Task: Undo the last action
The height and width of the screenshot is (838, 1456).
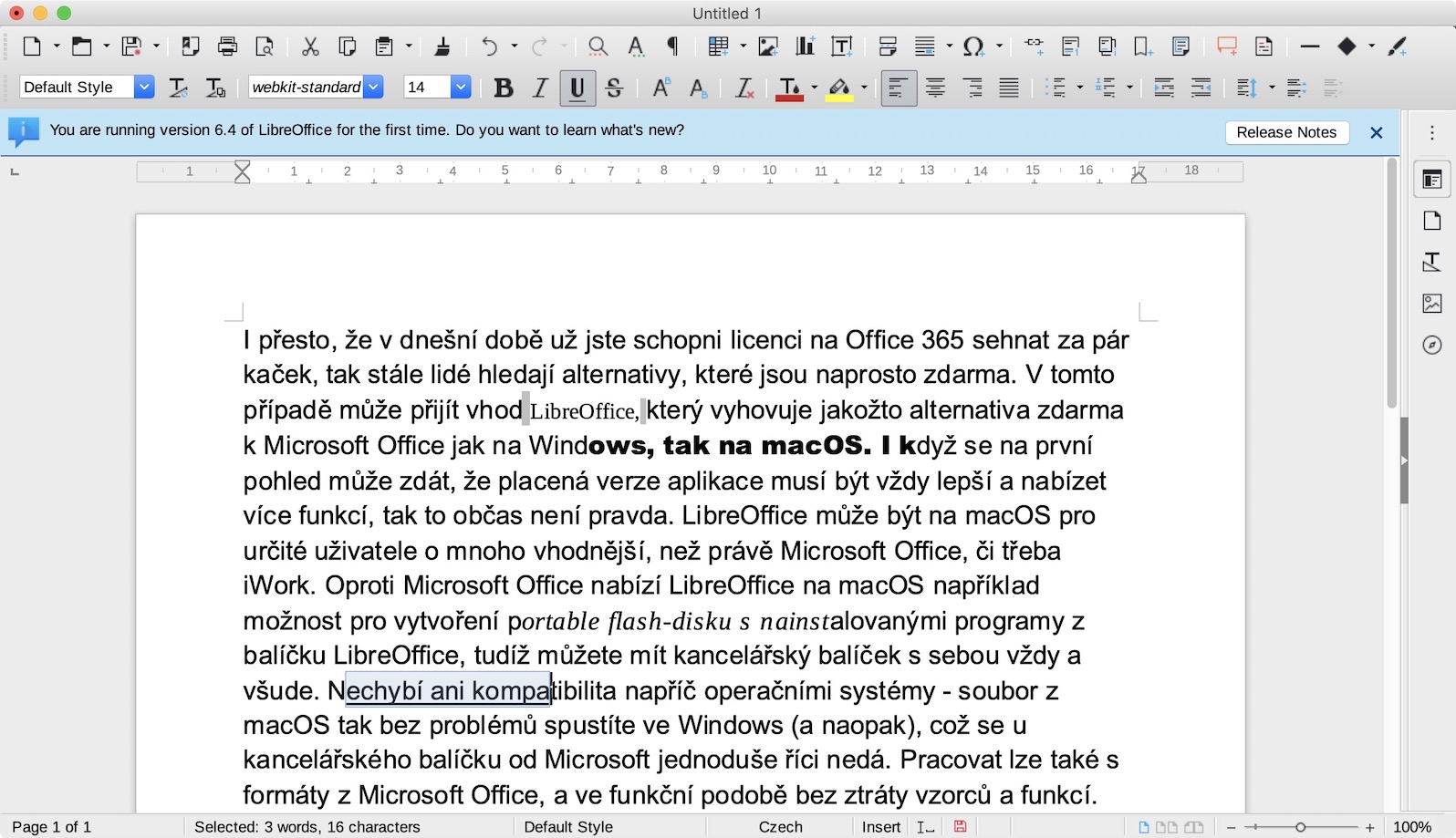Action: click(x=490, y=47)
